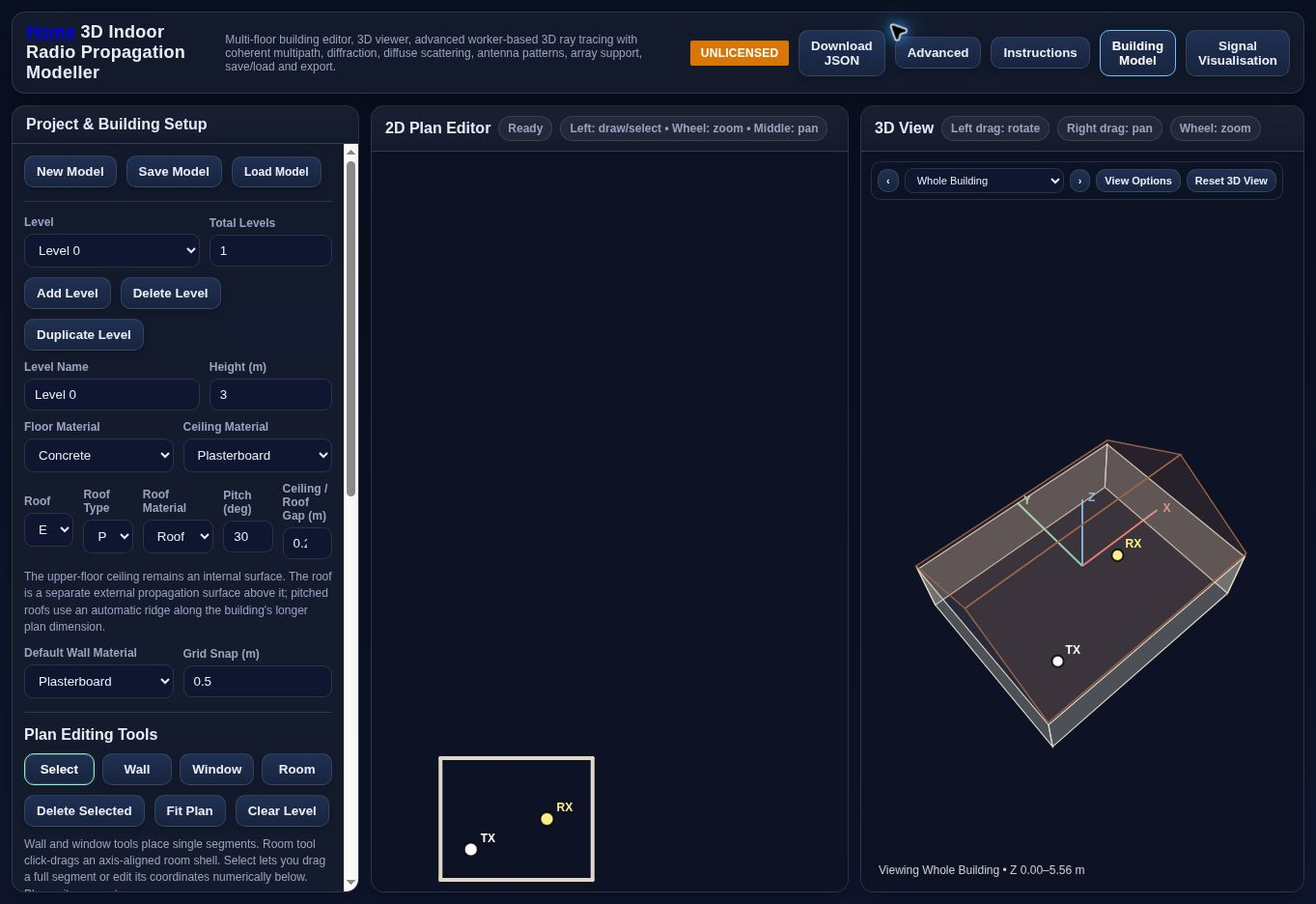This screenshot has width=1316, height=904.
Task: Click the scroll up arrow of setup panel
Action: 350,151
